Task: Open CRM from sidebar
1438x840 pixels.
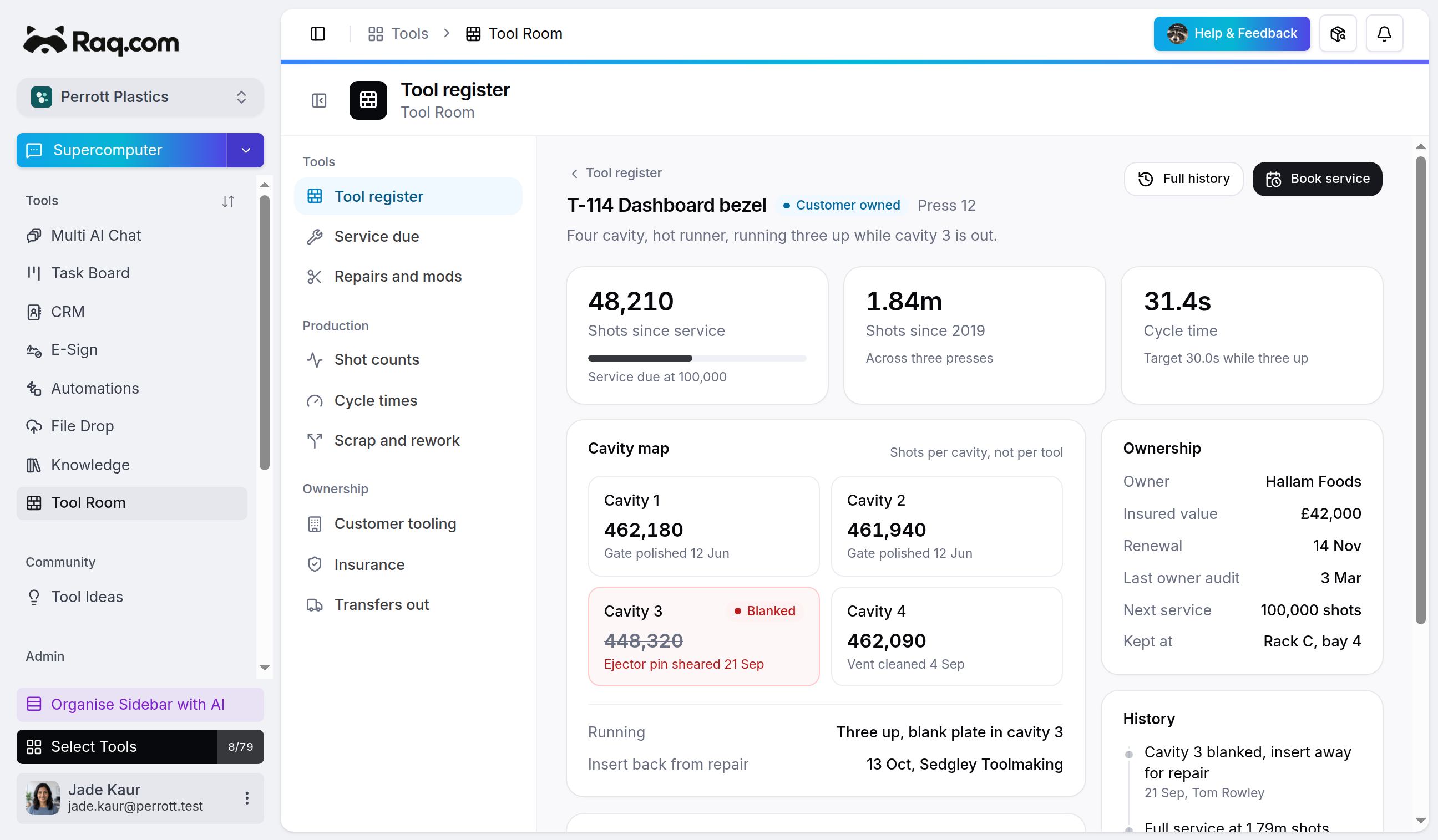Action: (132, 312)
